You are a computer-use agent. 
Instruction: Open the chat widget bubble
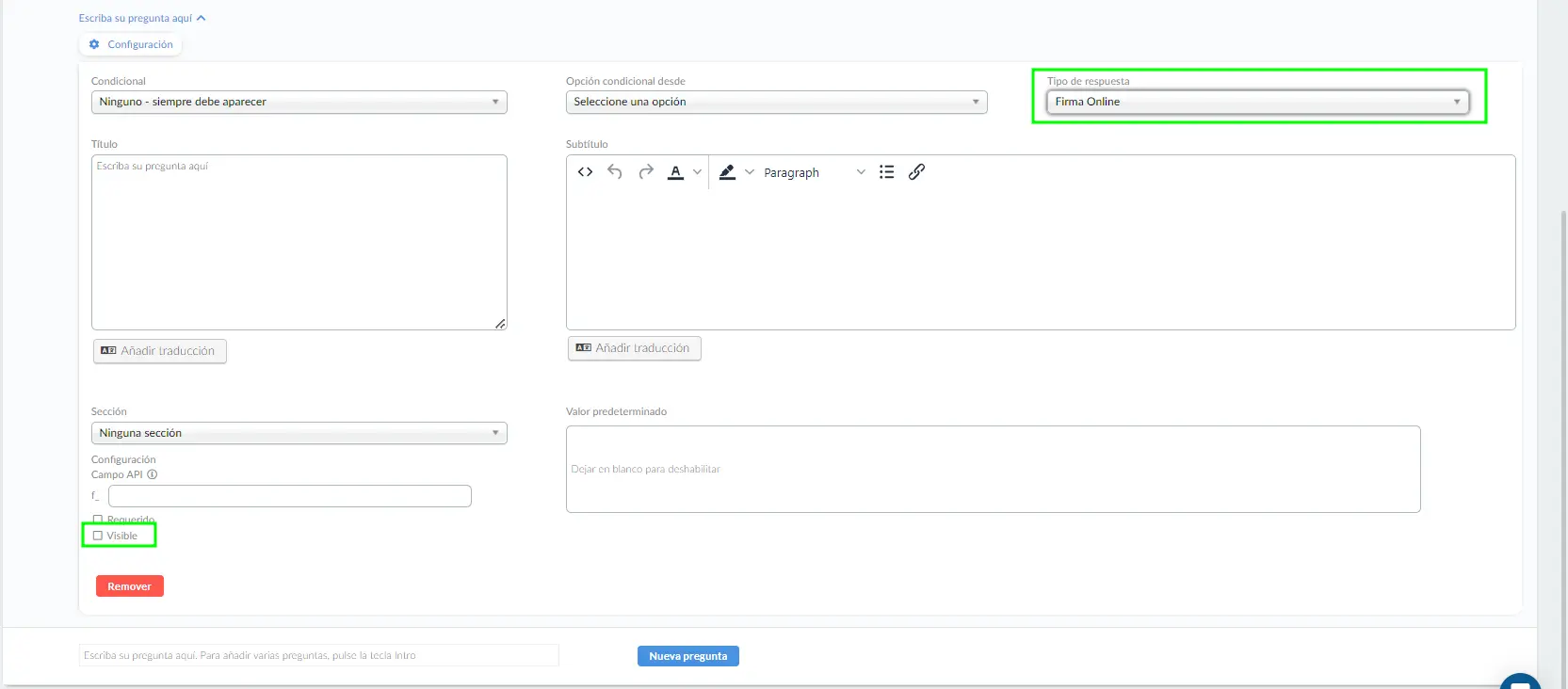[x=1519, y=681]
